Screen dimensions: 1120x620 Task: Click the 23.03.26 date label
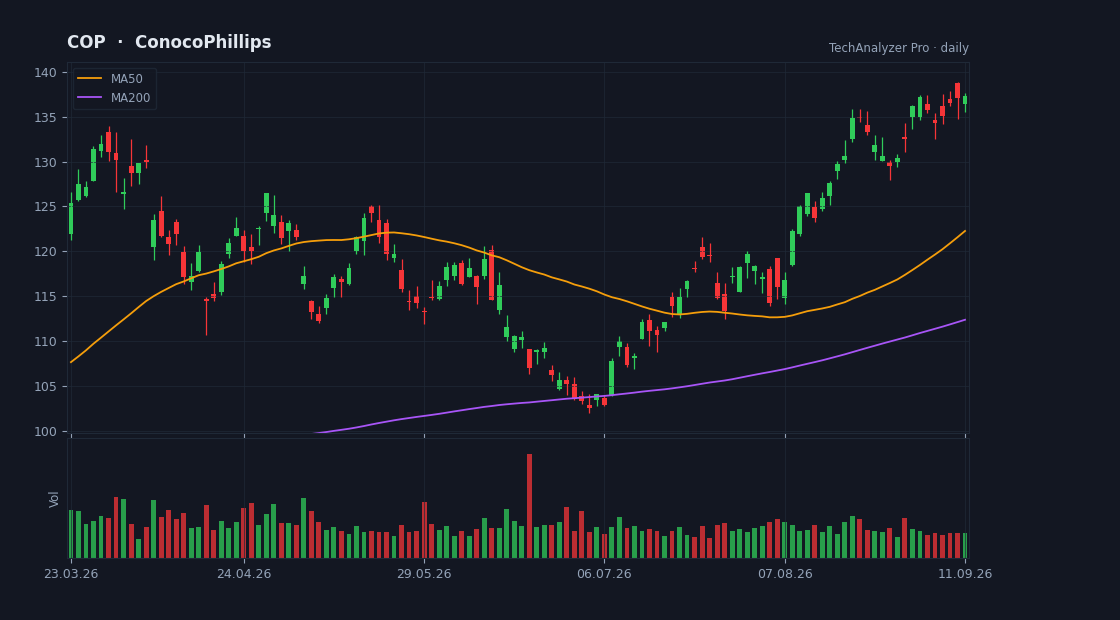[71, 574]
